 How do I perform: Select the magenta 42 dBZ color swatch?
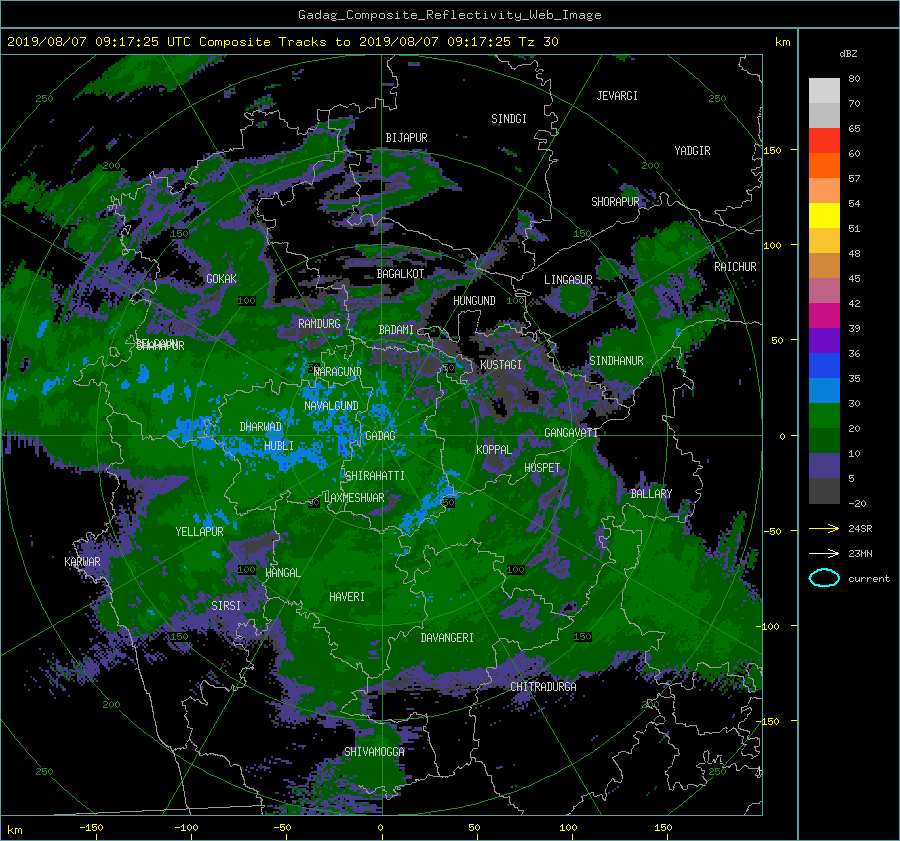(x=824, y=315)
